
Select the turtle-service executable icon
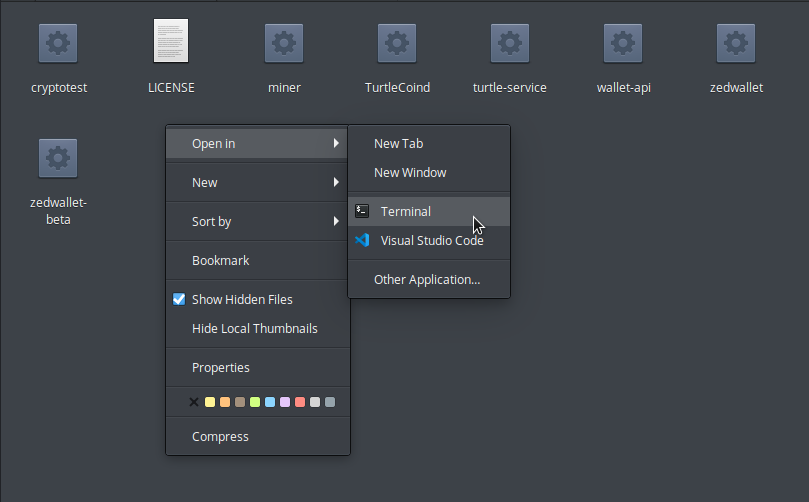(510, 43)
